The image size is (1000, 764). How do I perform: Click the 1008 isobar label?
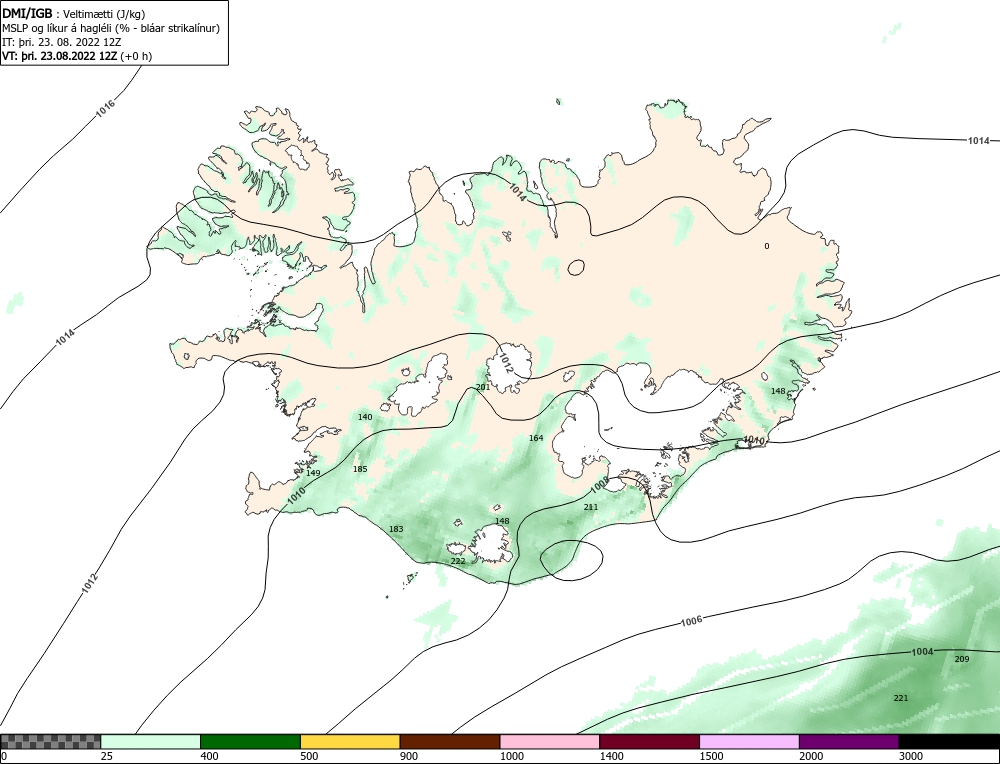point(599,485)
